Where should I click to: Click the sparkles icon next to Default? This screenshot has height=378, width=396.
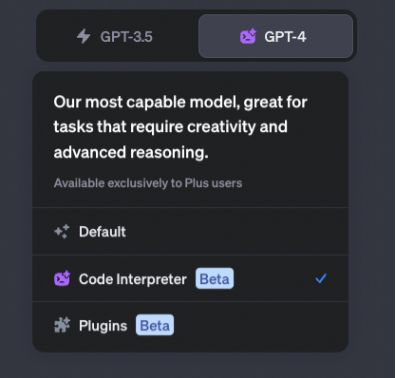click(62, 231)
